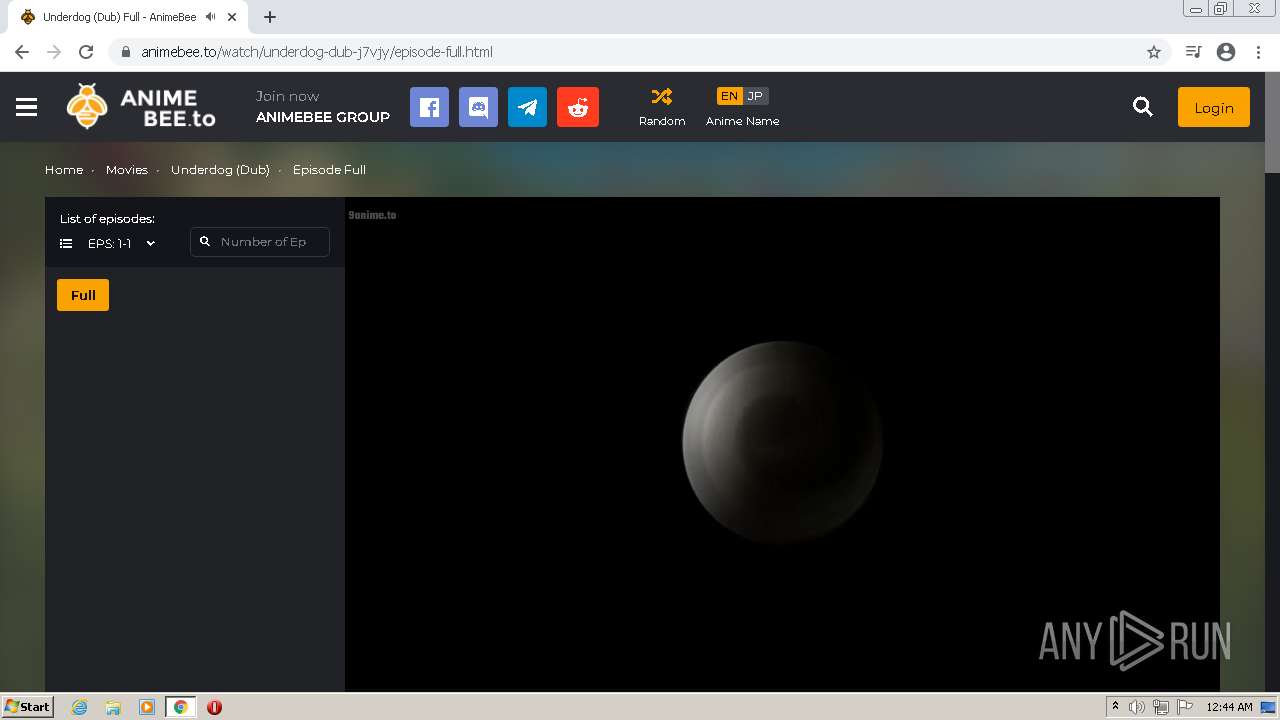Open the Facebook group icon
The image size is (1280, 720).
(429, 107)
